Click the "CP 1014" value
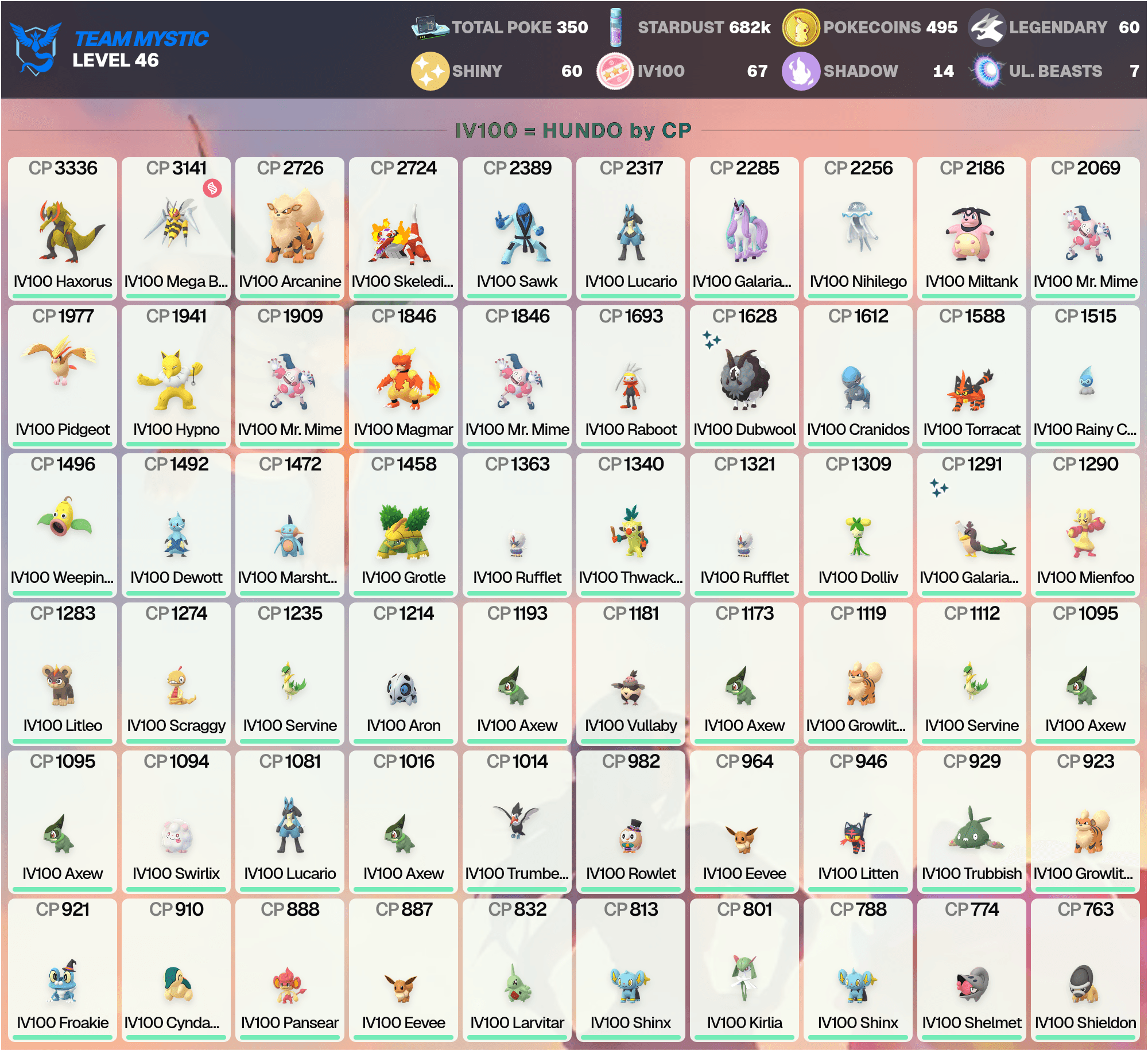This screenshot has width=1148, height=1050. coord(517,761)
